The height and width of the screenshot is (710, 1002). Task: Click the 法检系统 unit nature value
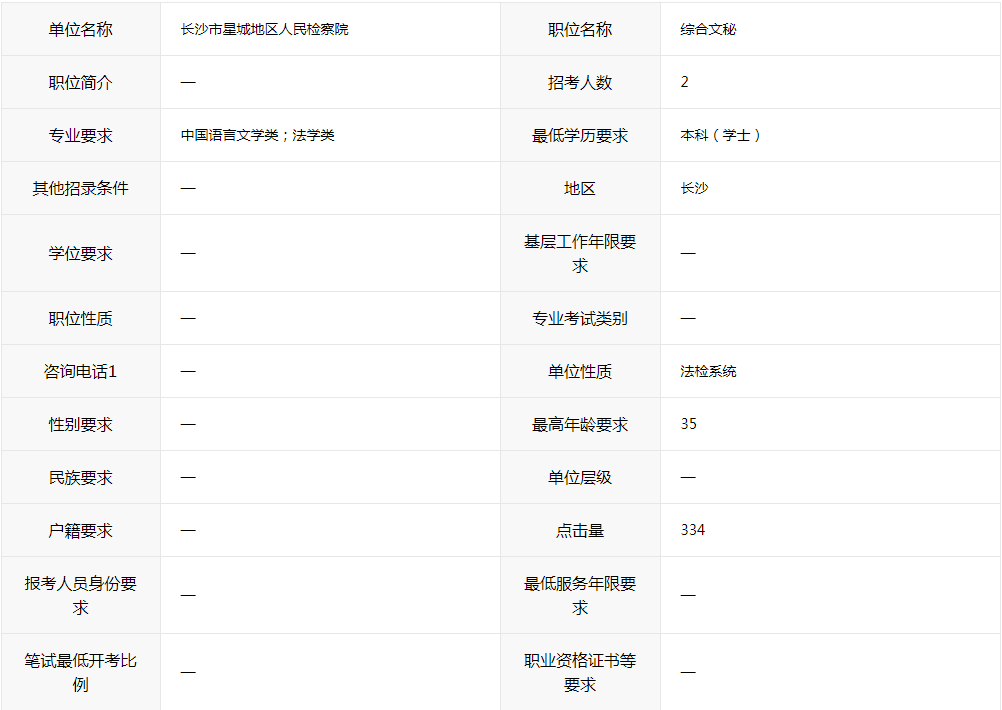[x=708, y=371]
